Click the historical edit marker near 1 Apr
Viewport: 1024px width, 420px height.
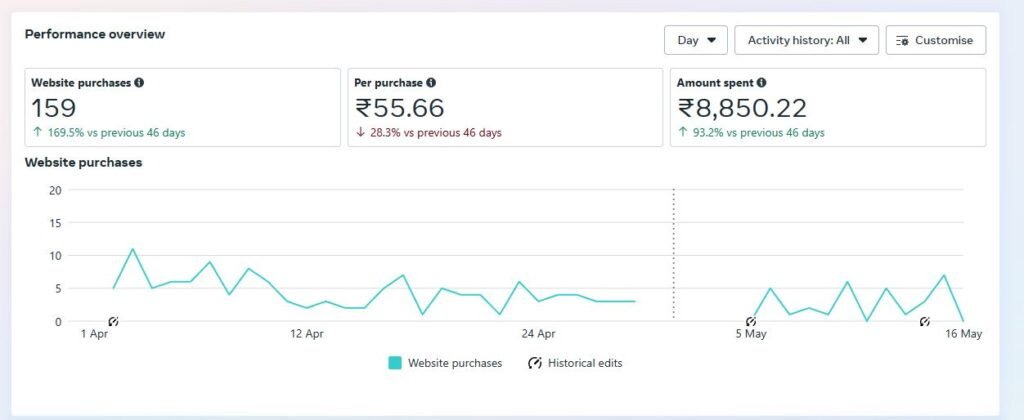tap(113, 321)
